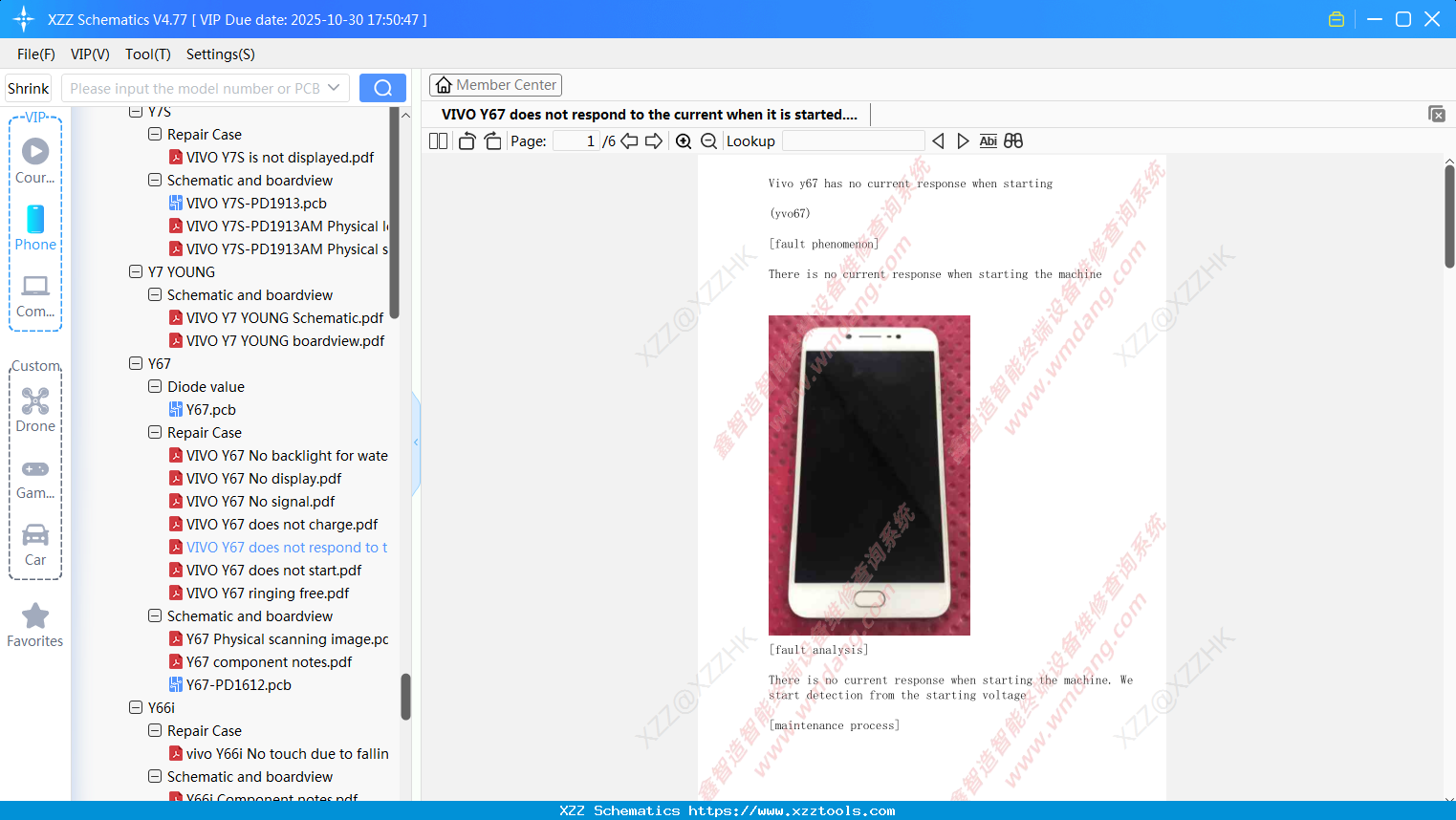Enable two-page view mode

[438, 140]
